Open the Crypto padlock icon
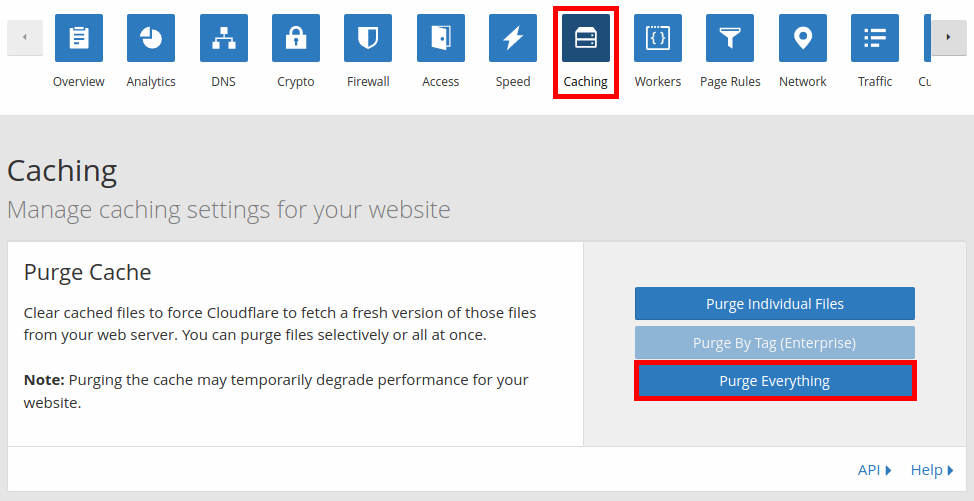This screenshot has width=974, height=501. [296, 38]
